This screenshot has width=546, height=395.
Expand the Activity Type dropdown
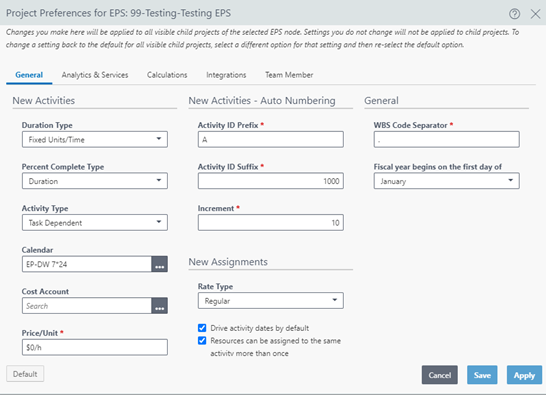95,222
